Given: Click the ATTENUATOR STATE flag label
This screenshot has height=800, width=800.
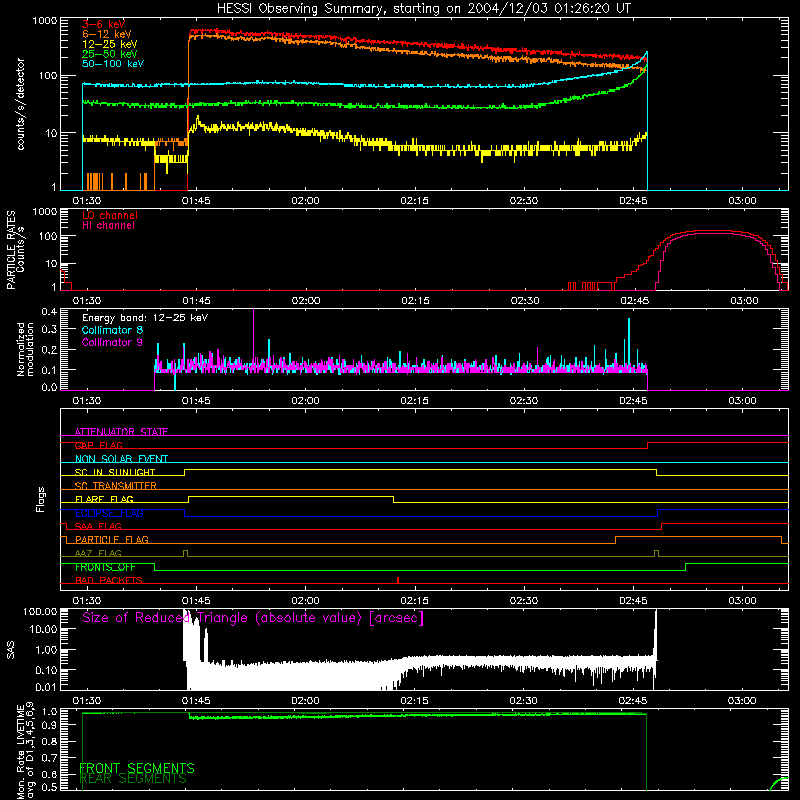Looking at the screenshot, I should 121,432.
